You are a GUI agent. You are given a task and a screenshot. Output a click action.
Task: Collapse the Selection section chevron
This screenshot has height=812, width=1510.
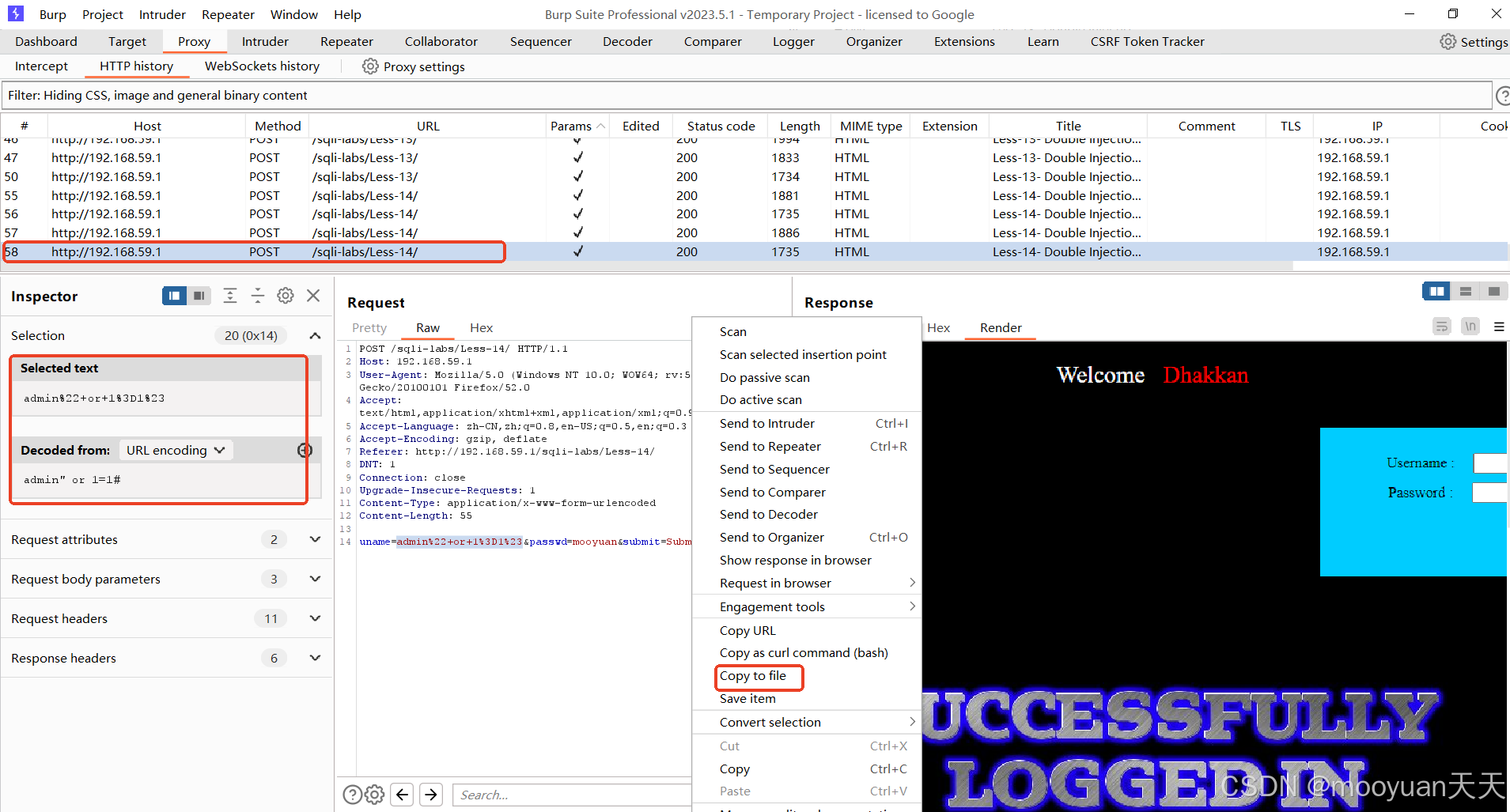point(315,336)
